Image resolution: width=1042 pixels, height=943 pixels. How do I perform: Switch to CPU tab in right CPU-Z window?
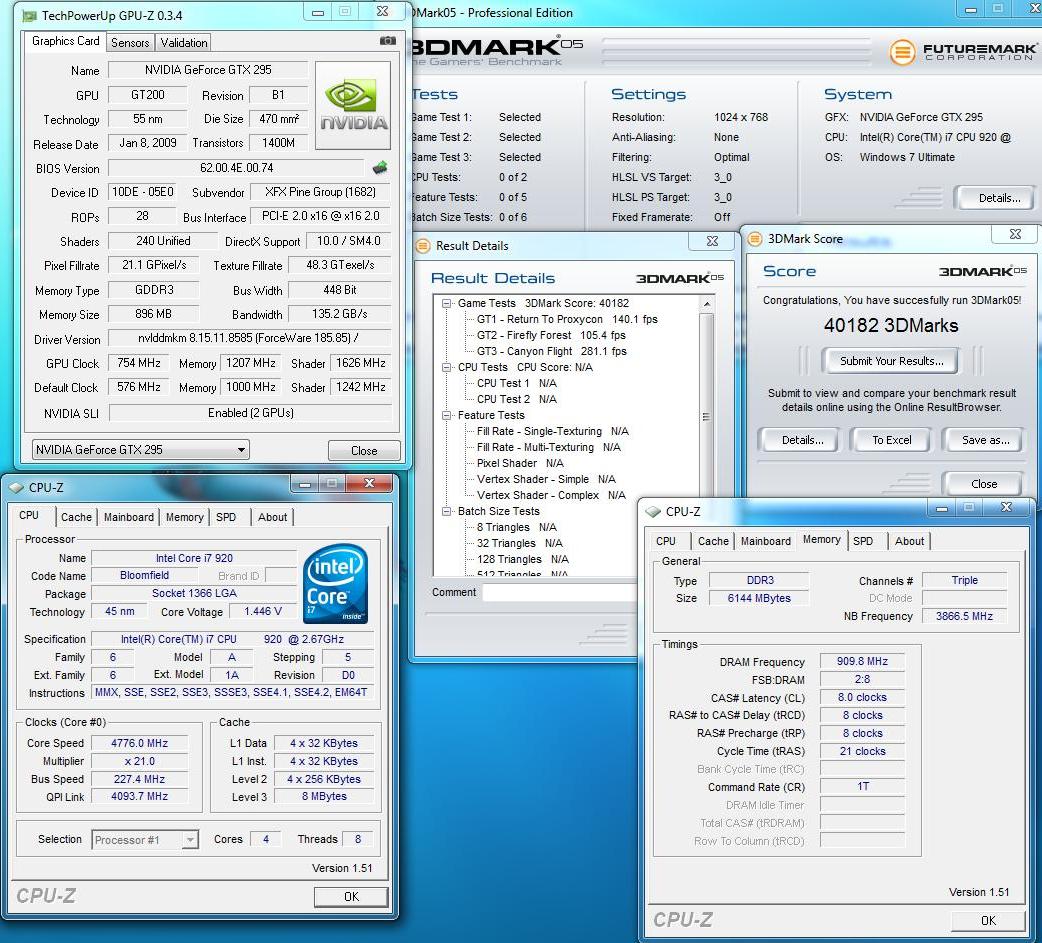click(x=666, y=541)
